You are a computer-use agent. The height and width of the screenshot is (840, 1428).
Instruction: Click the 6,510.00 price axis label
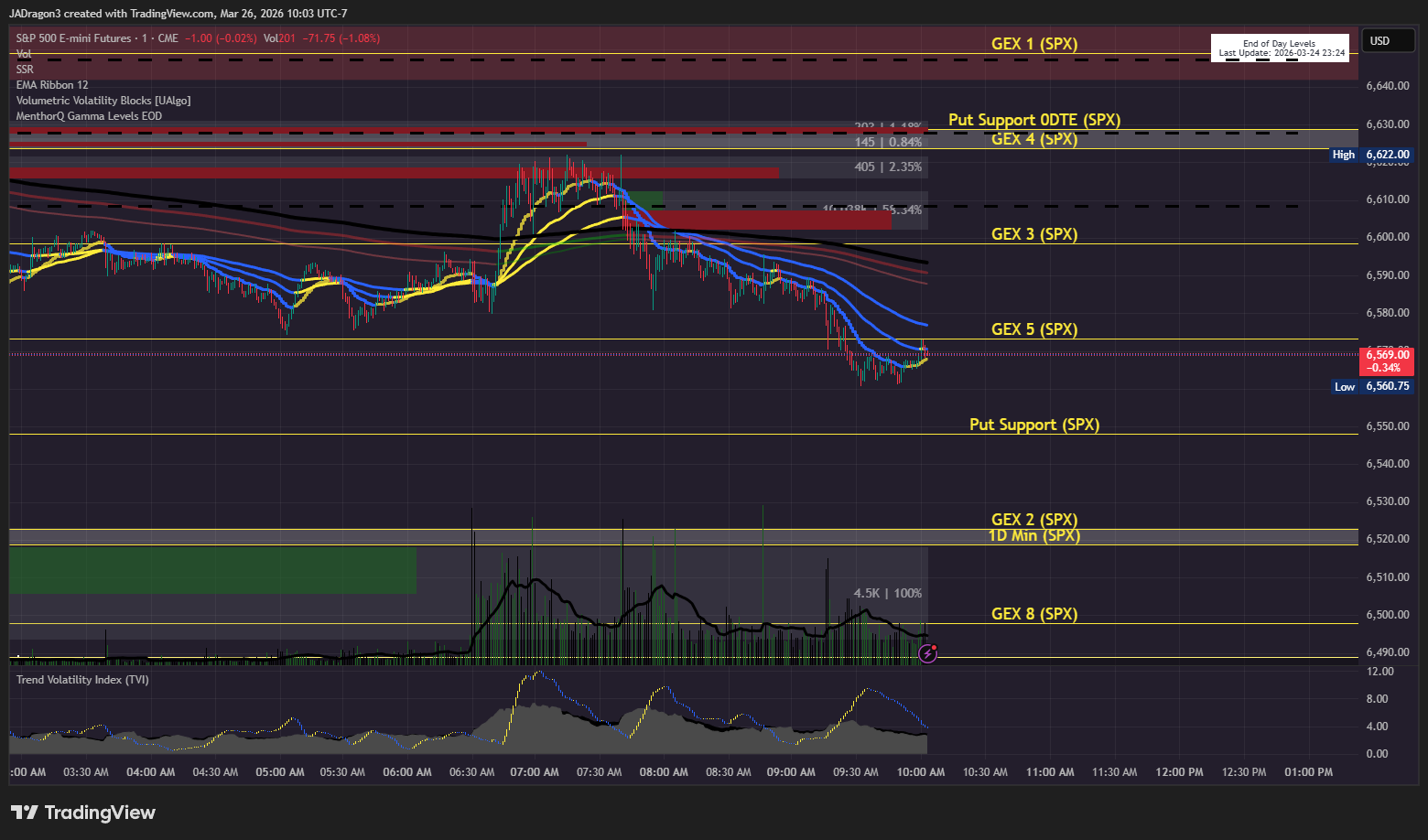pyautogui.click(x=1388, y=577)
